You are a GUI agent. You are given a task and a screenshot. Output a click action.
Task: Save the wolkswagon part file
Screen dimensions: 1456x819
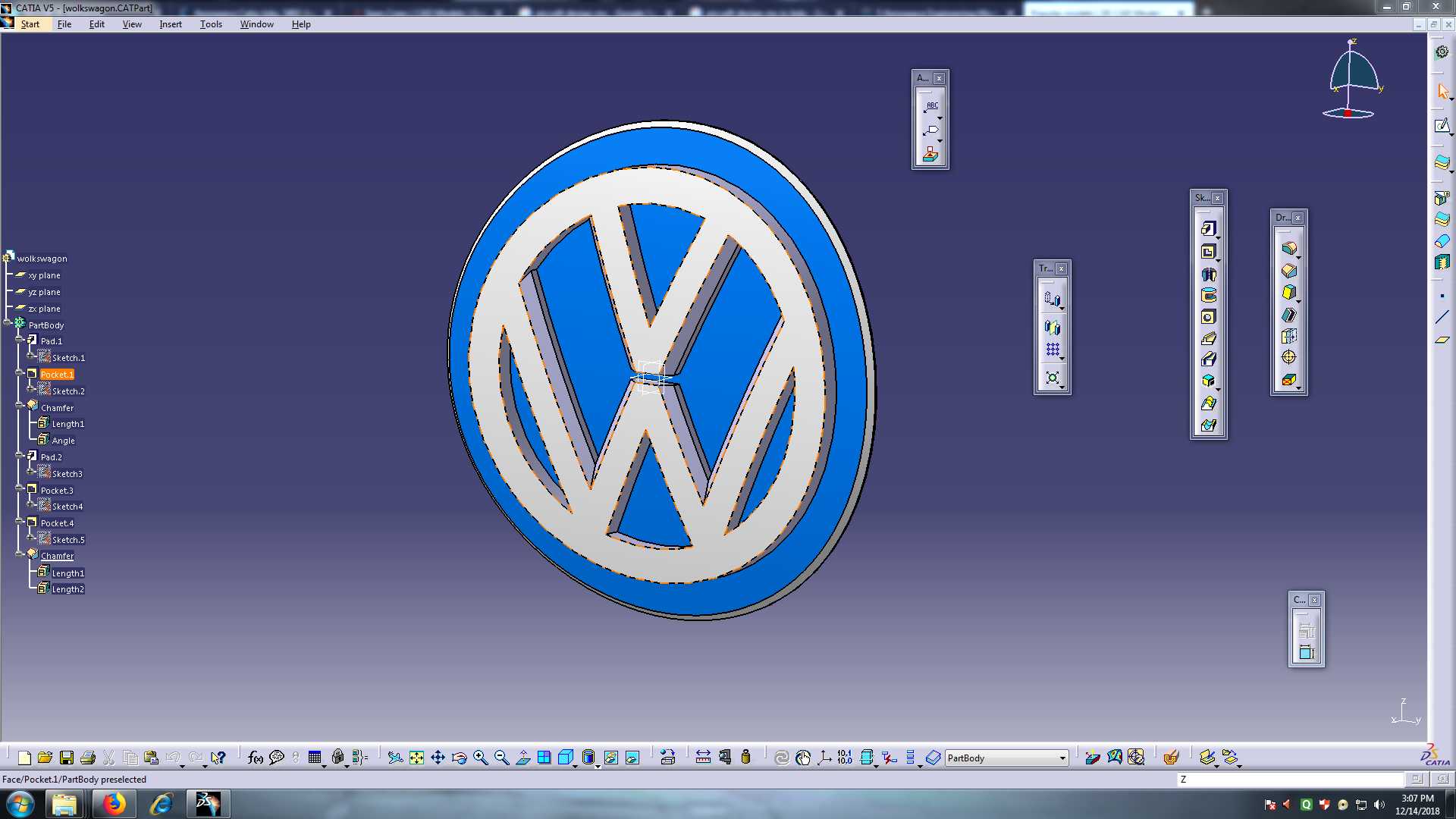(67, 758)
